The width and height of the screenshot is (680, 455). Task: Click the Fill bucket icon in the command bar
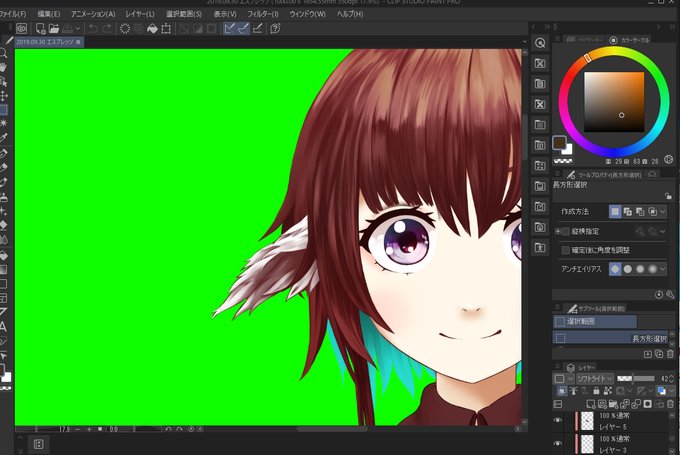tap(152, 29)
